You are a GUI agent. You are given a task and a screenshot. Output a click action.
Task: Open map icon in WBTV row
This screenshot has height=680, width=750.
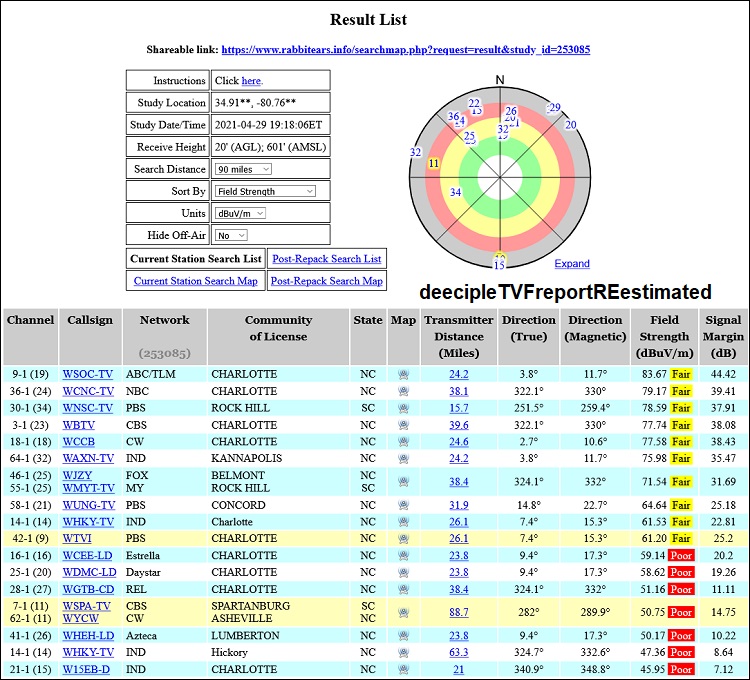[403, 425]
